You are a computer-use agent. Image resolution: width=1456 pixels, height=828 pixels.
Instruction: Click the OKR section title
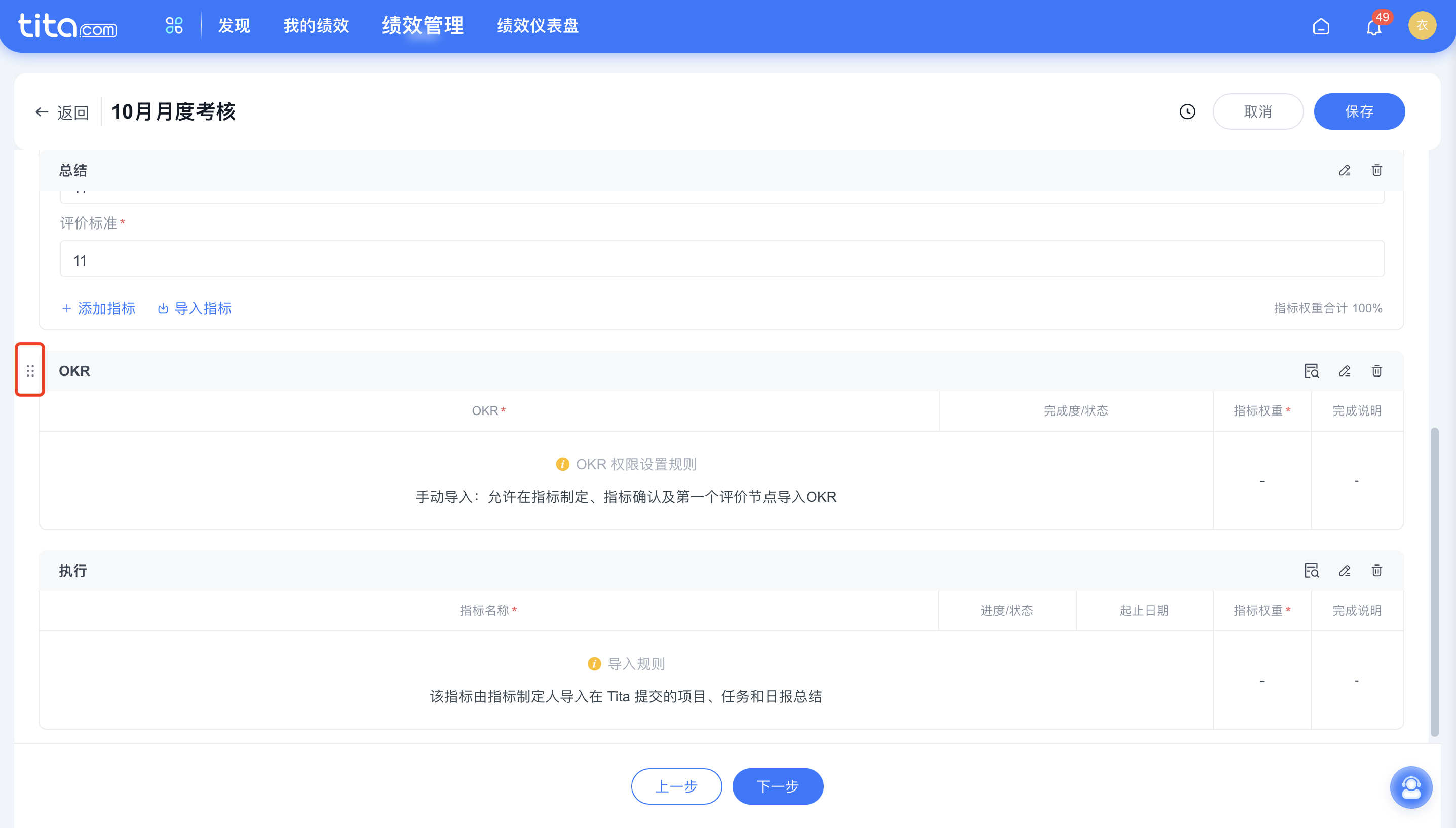pos(74,371)
